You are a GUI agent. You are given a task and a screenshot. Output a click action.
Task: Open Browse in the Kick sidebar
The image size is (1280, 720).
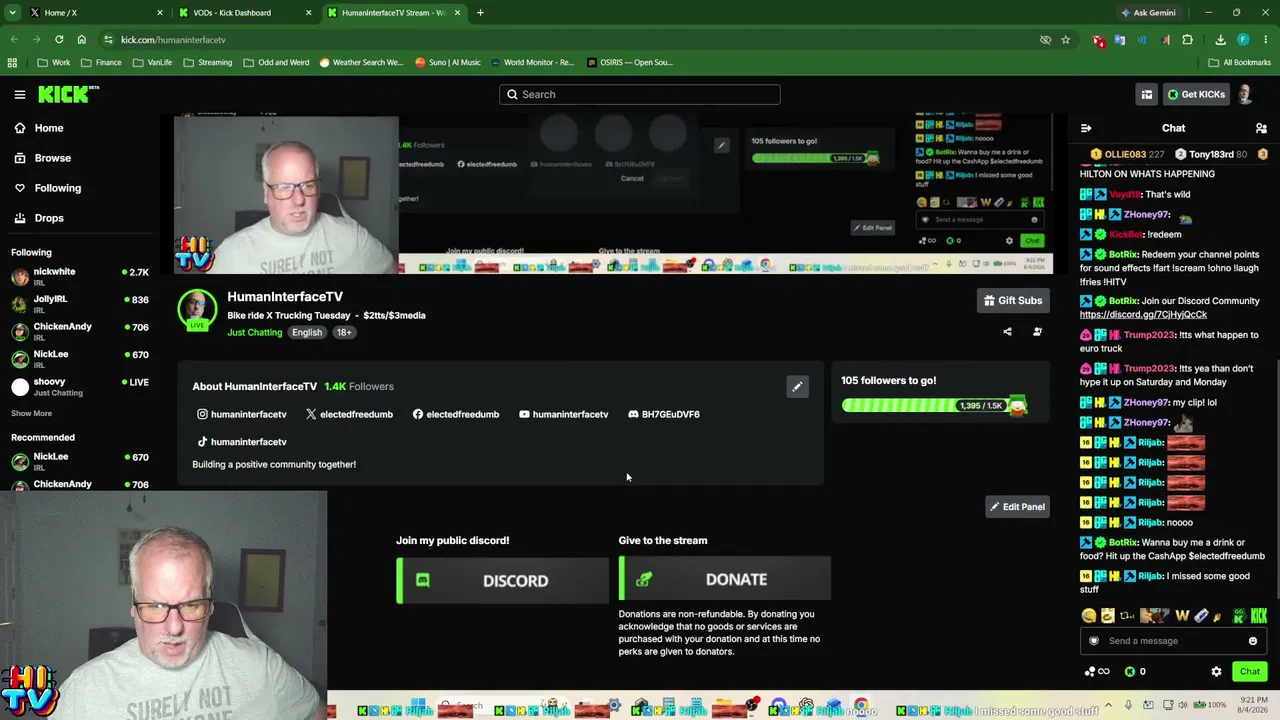tap(43, 158)
